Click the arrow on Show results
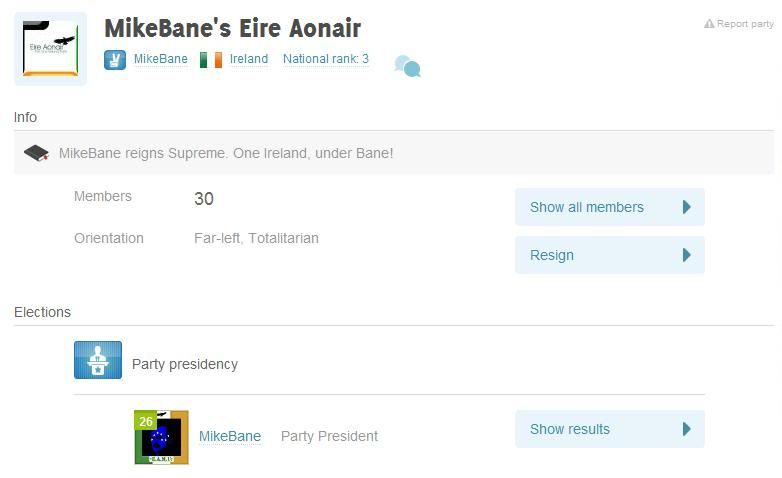This screenshot has width=782, height=478. 687,429
